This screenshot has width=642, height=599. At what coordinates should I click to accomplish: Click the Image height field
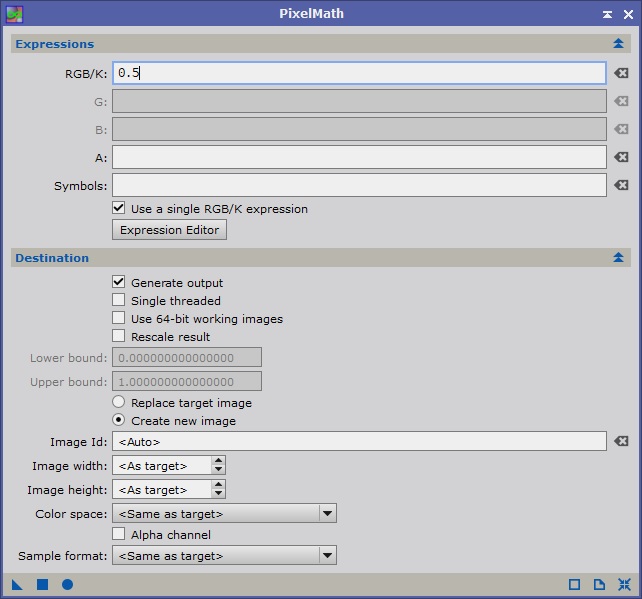point(163,489)
